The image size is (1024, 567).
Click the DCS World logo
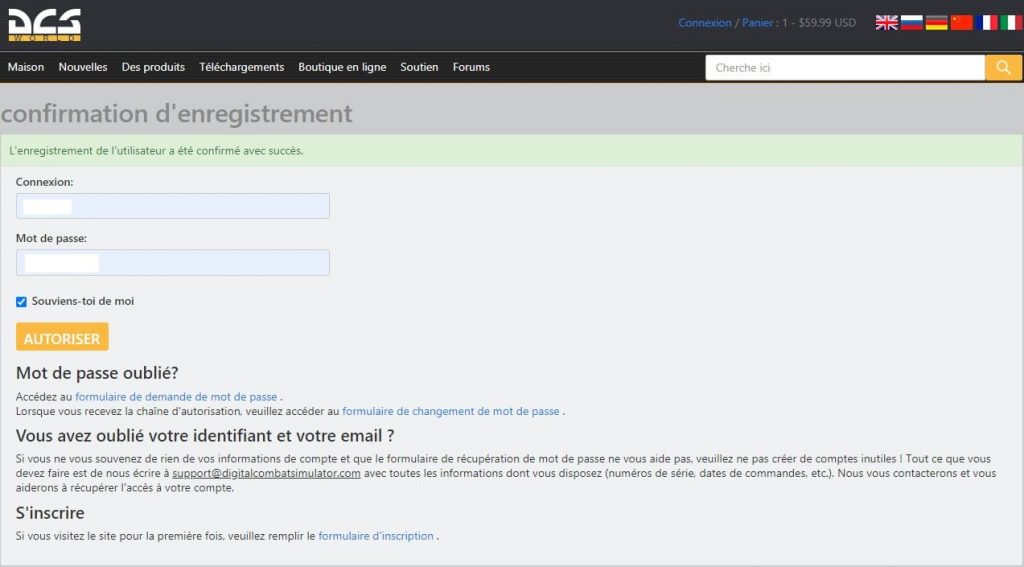click(x=44, y=25)
